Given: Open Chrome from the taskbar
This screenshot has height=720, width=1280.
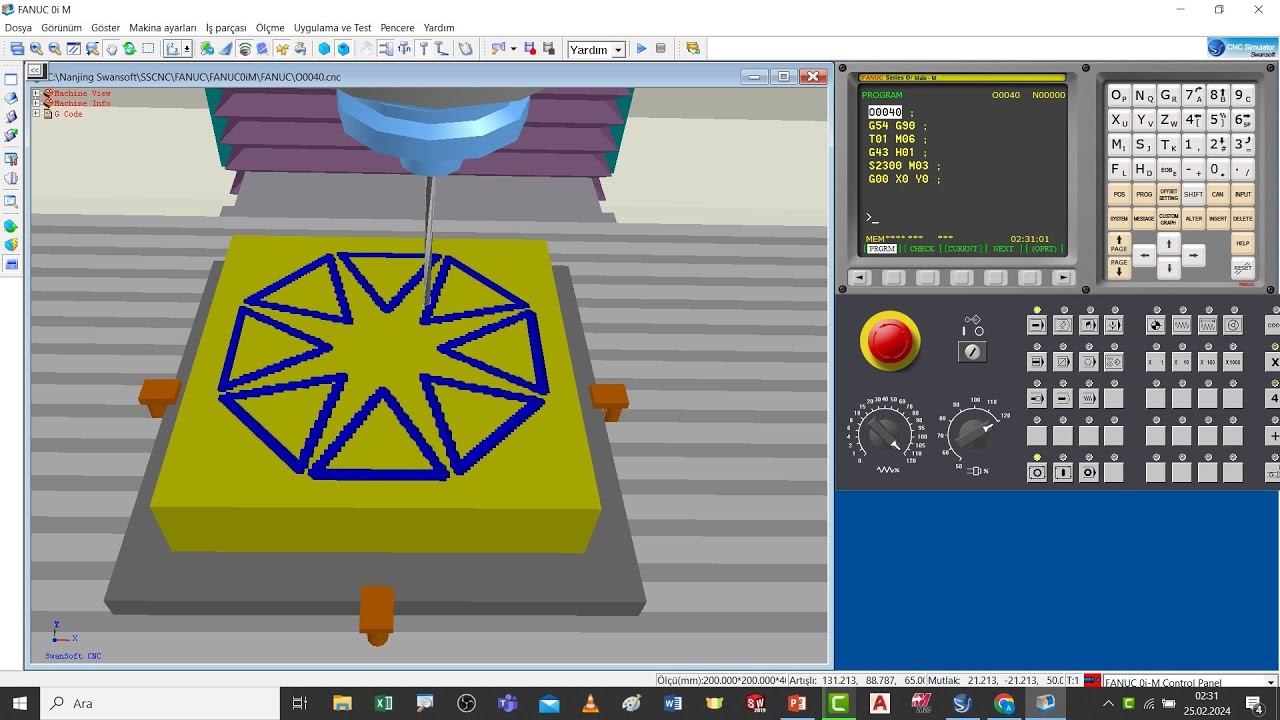Looking at the screenshot, I should [1004, 703].
